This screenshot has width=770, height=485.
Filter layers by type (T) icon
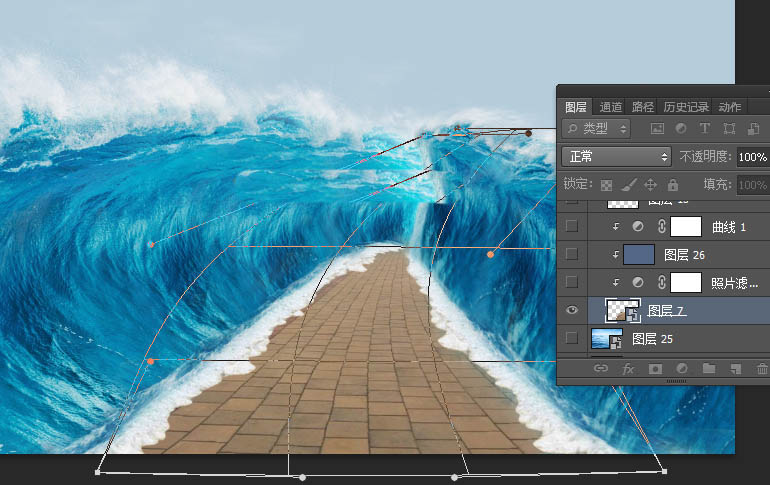coord(705,129)
